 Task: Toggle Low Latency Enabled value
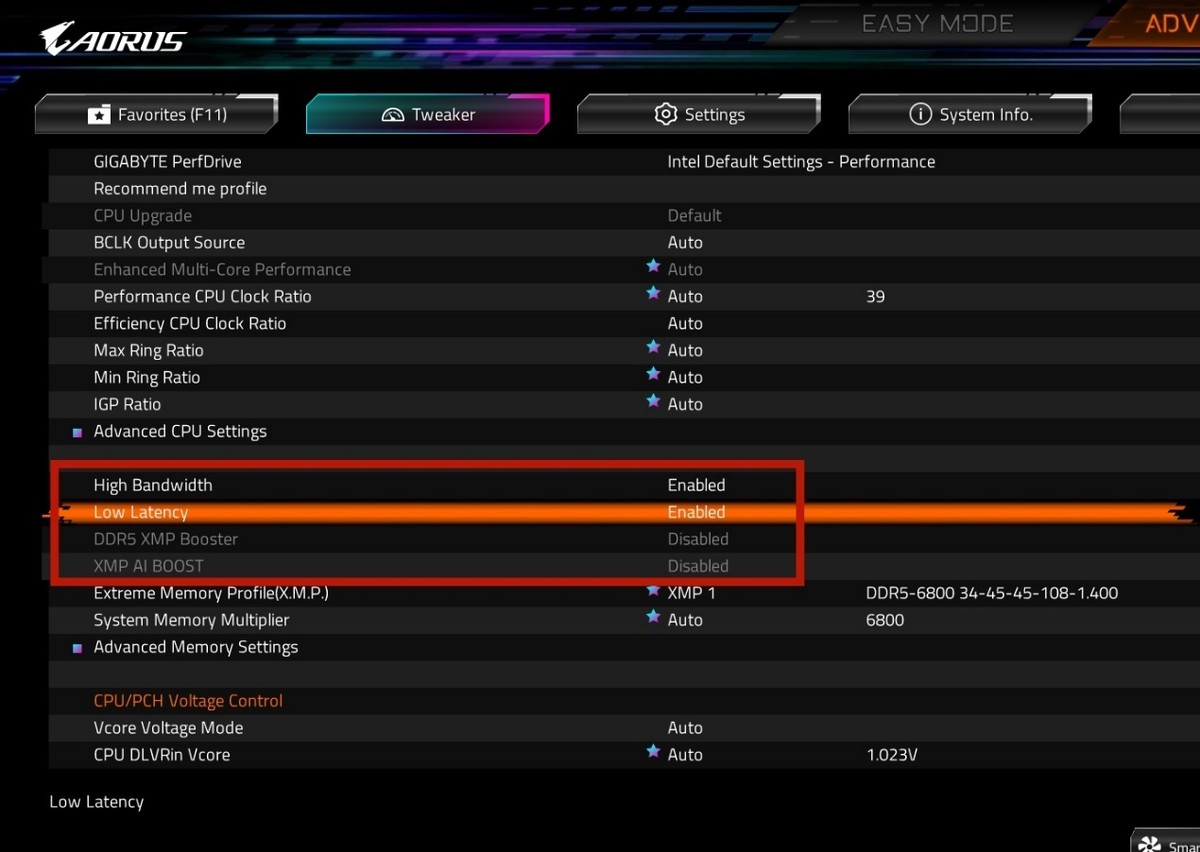pyautogui.click(x=696, y=512)
